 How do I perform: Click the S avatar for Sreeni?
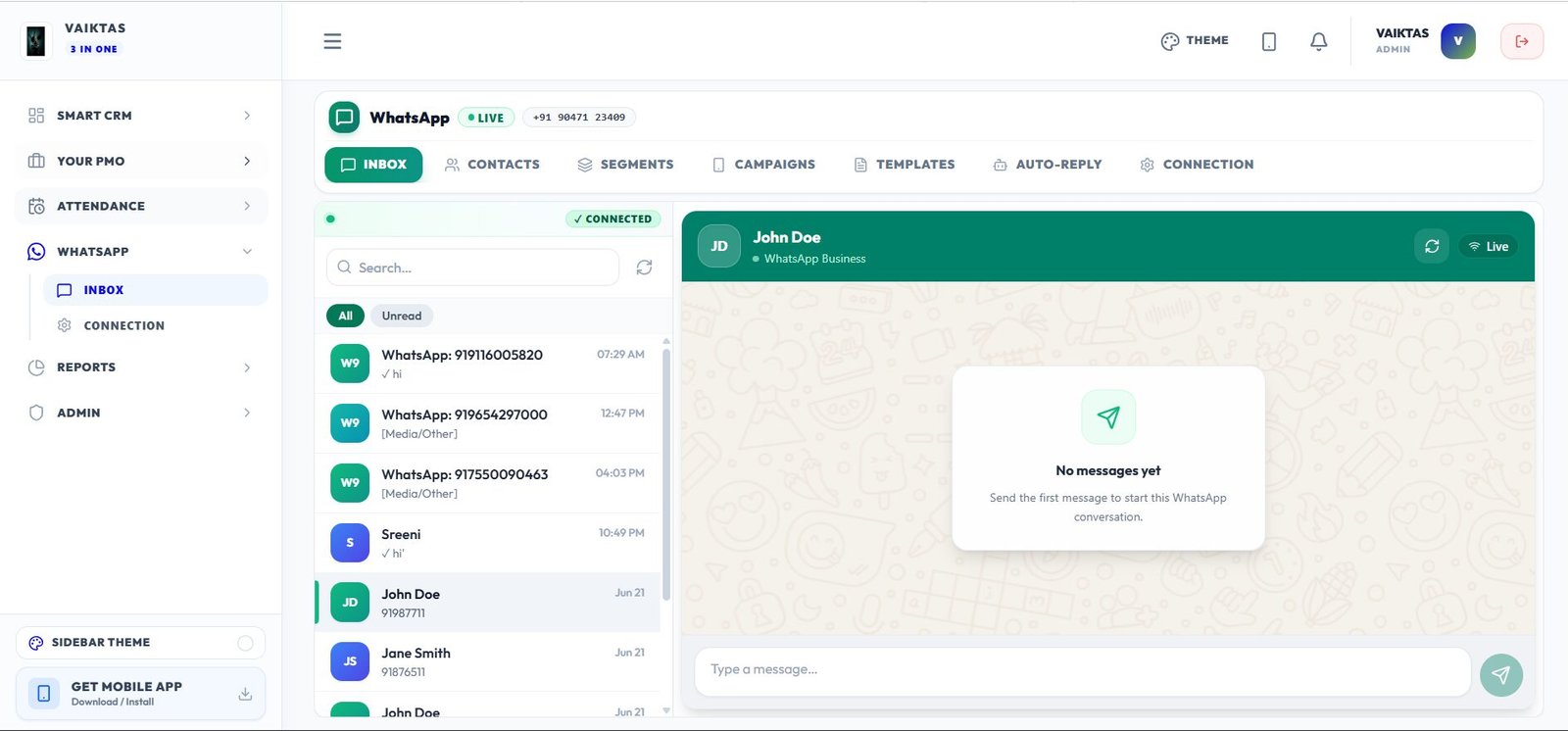pos(350,543)
